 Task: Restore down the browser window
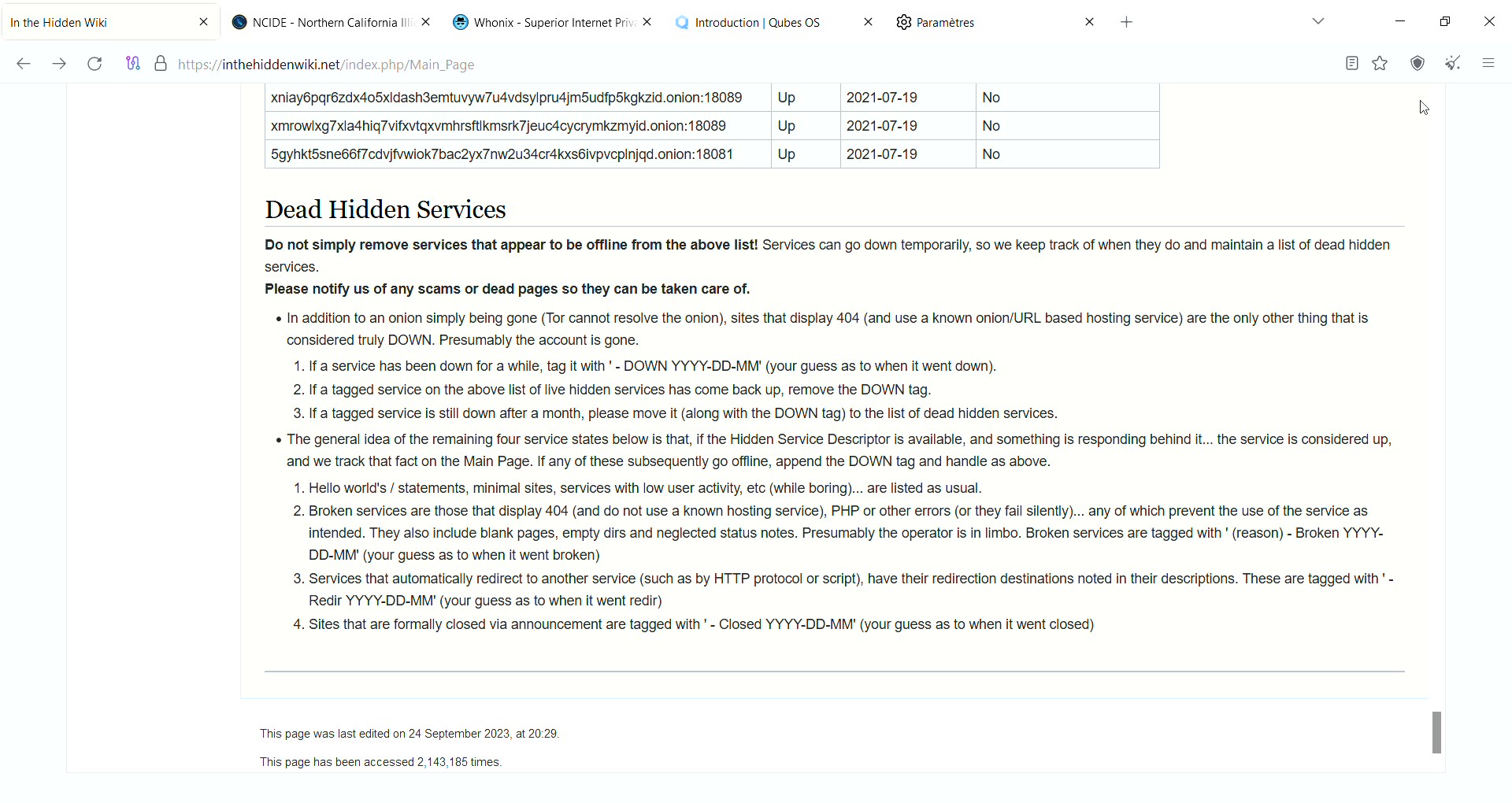1445,21
